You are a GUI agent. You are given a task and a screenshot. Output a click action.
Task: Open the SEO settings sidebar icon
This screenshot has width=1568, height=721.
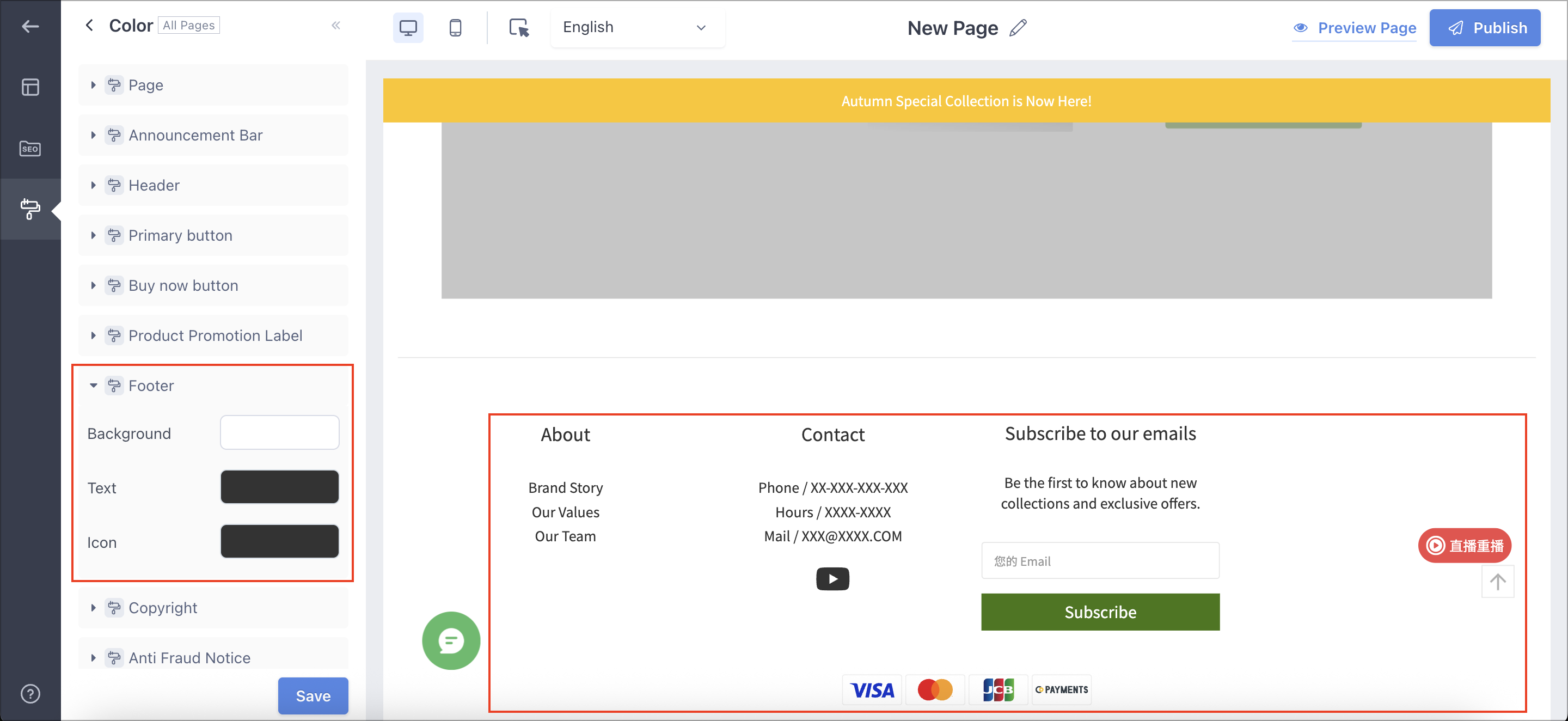pos(30,148)
